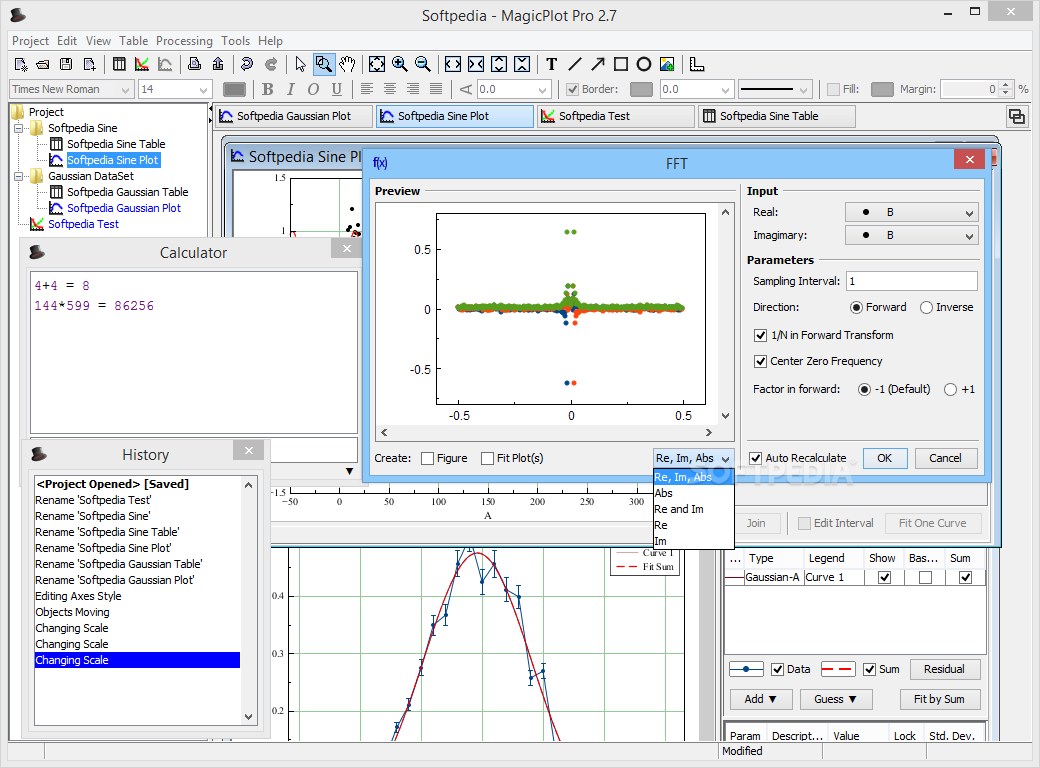Toggle 1/N in Forward Transform checkbox

click(761, 336)
